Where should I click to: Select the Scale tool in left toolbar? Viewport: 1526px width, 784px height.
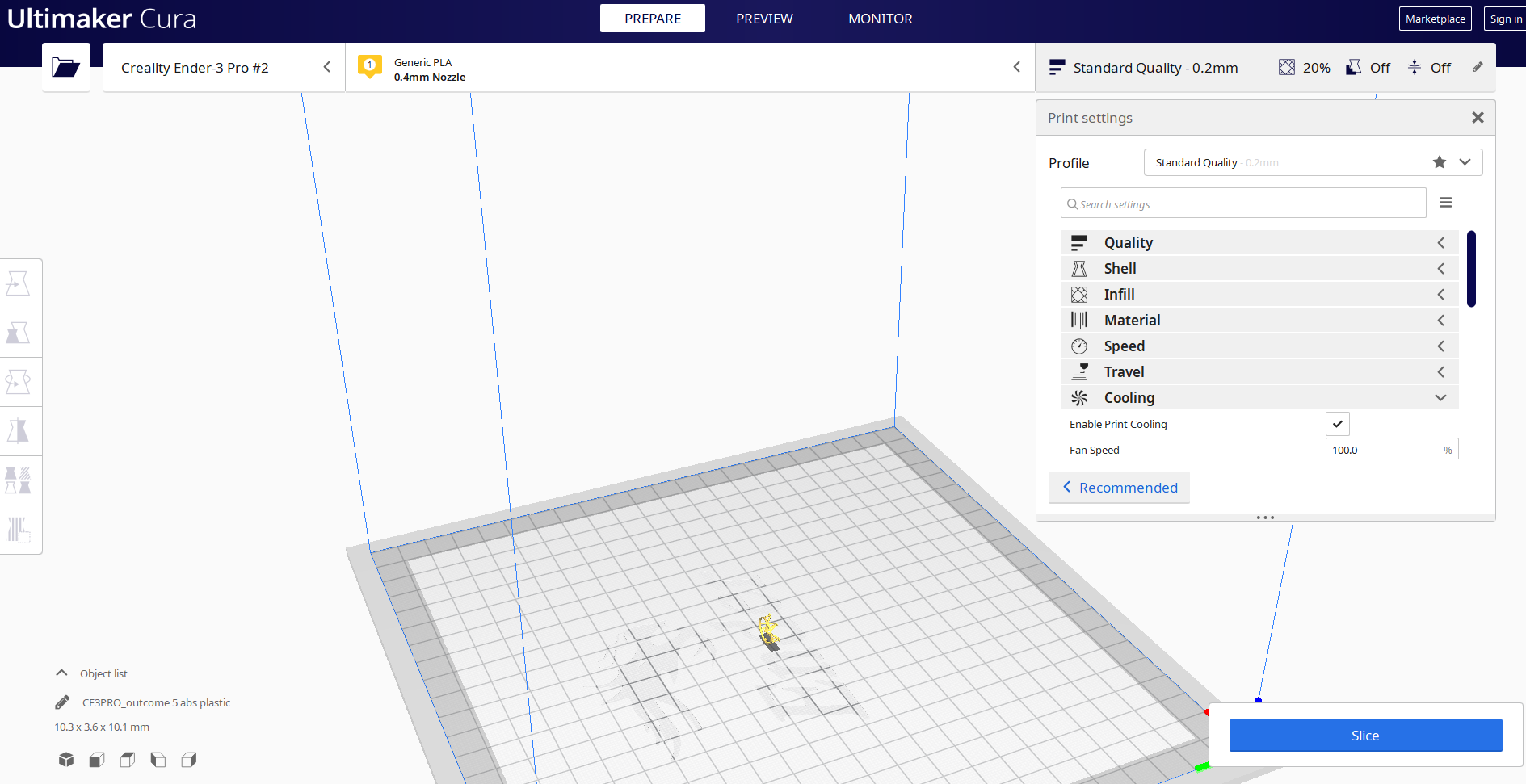pyautogui.click(x=18, y=333)
